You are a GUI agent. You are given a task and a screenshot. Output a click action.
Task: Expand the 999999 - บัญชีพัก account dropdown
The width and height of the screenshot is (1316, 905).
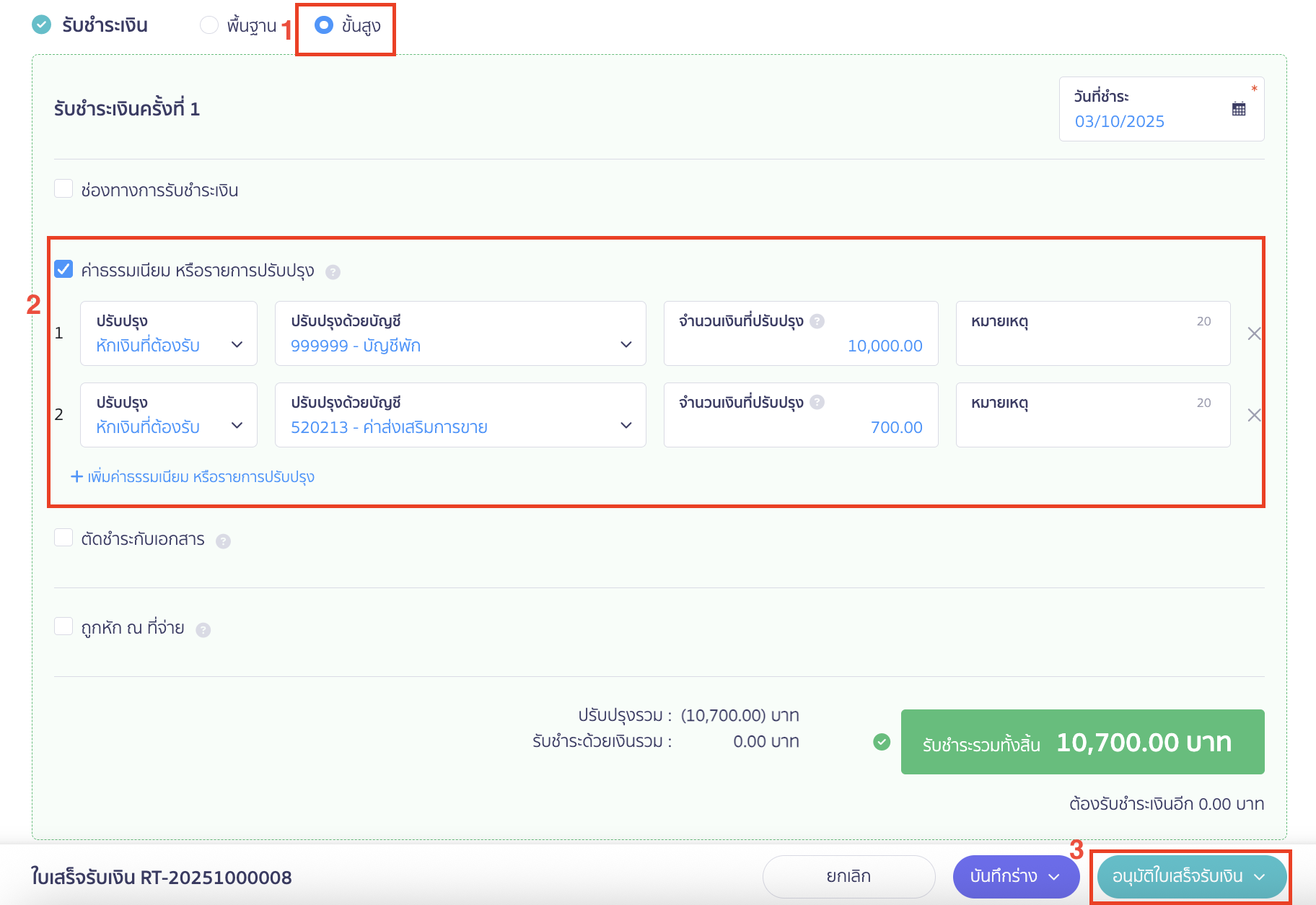(460, 334)
